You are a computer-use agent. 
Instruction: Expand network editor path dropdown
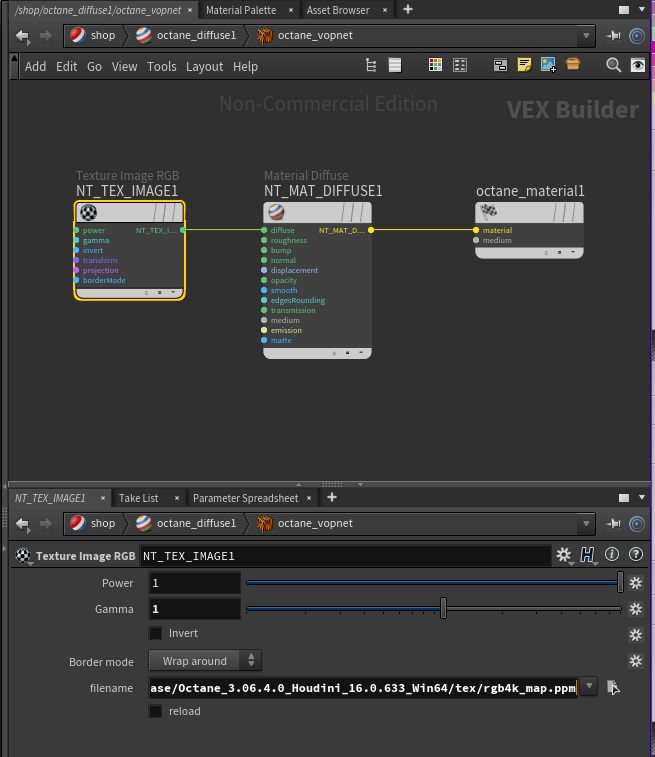coord(586,36)
